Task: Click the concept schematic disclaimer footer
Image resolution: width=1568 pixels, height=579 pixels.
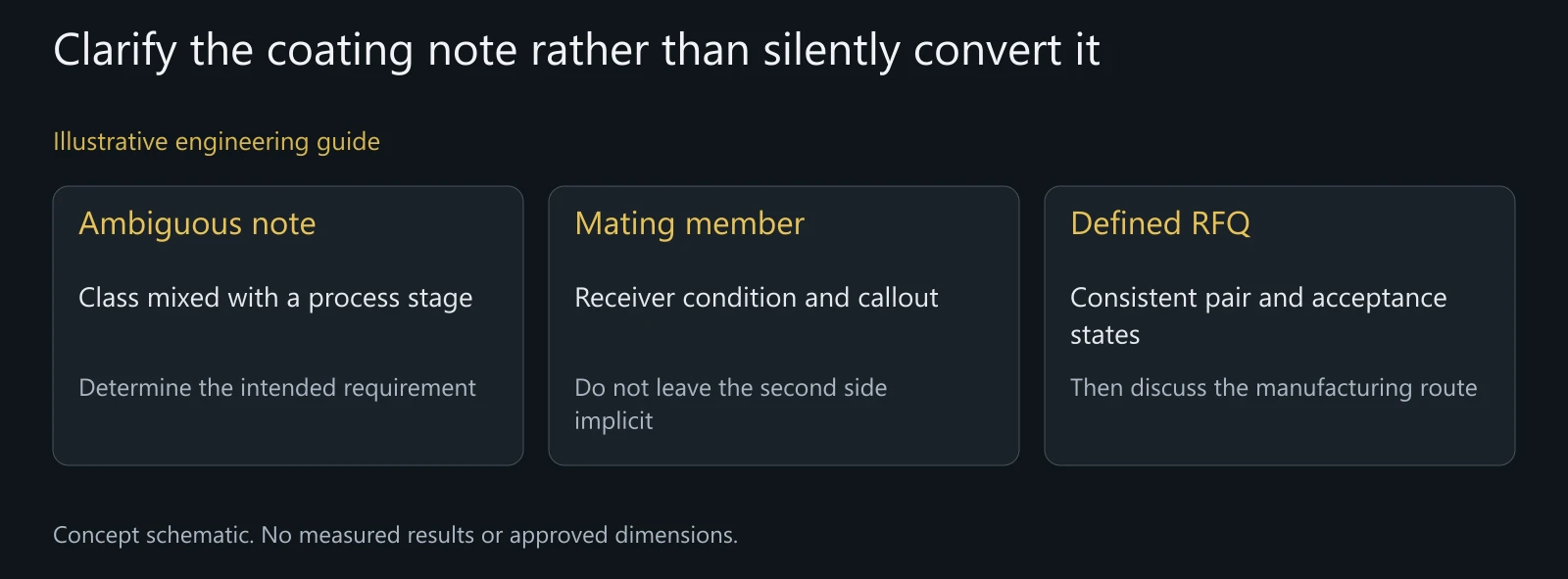Action: click(395, 535)
